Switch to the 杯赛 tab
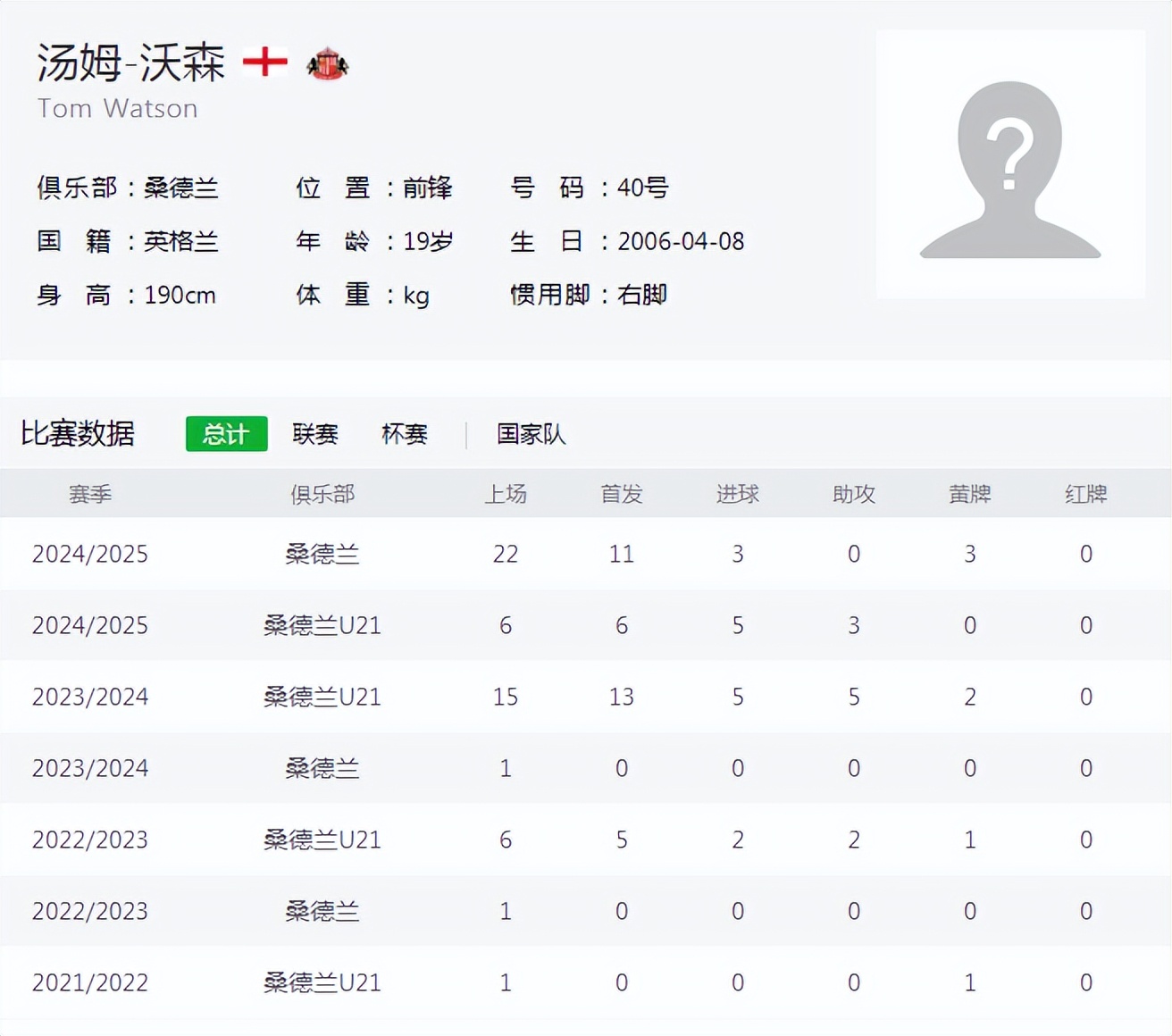 tap(405, 434)
